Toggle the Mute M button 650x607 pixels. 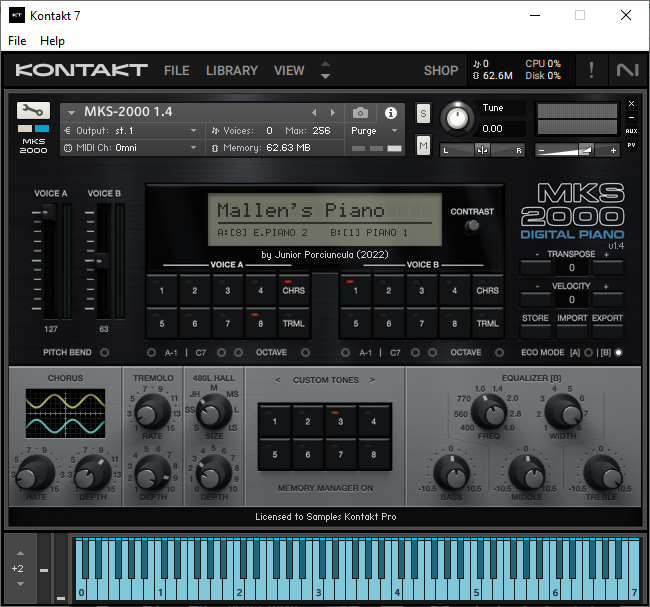tap(423, 146)
